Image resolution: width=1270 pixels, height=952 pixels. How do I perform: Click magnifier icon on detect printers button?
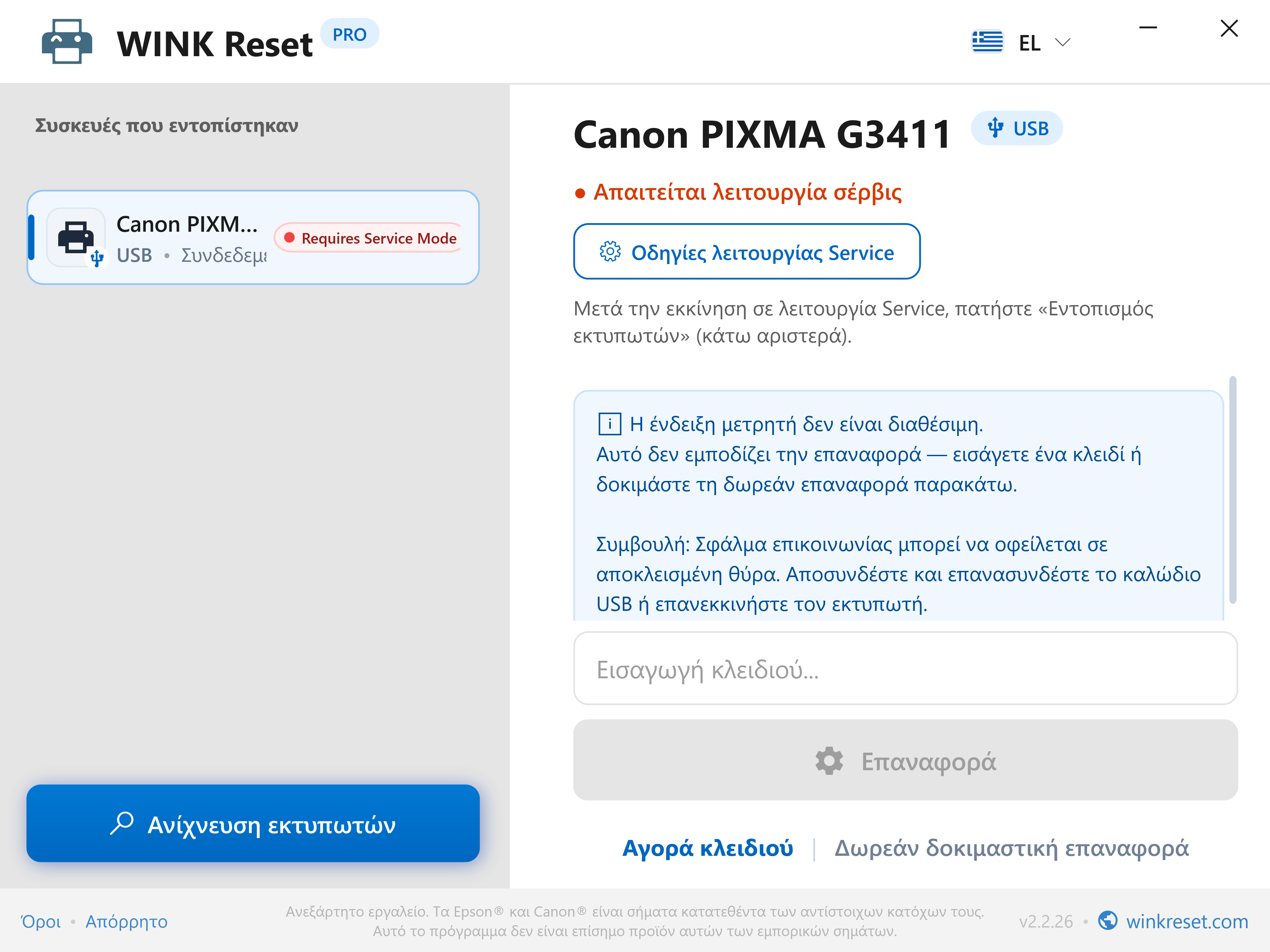click(122, 823)
